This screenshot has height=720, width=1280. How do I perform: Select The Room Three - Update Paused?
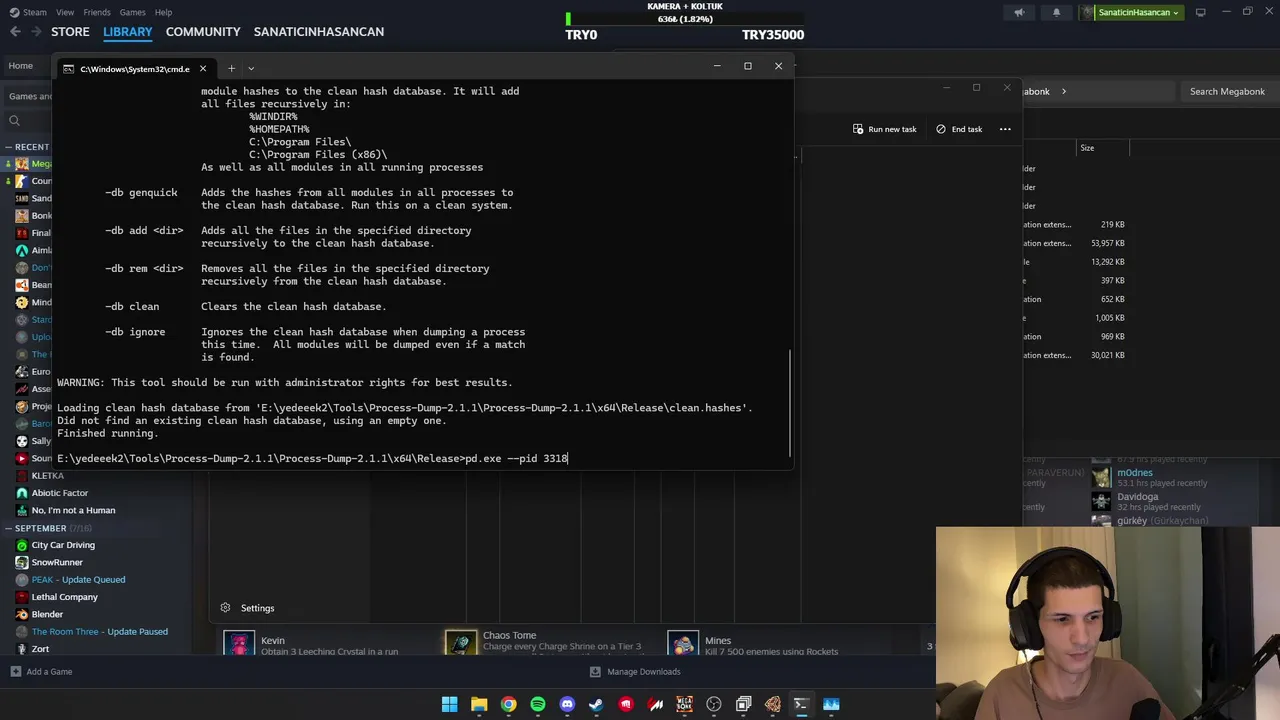[99, 632]
